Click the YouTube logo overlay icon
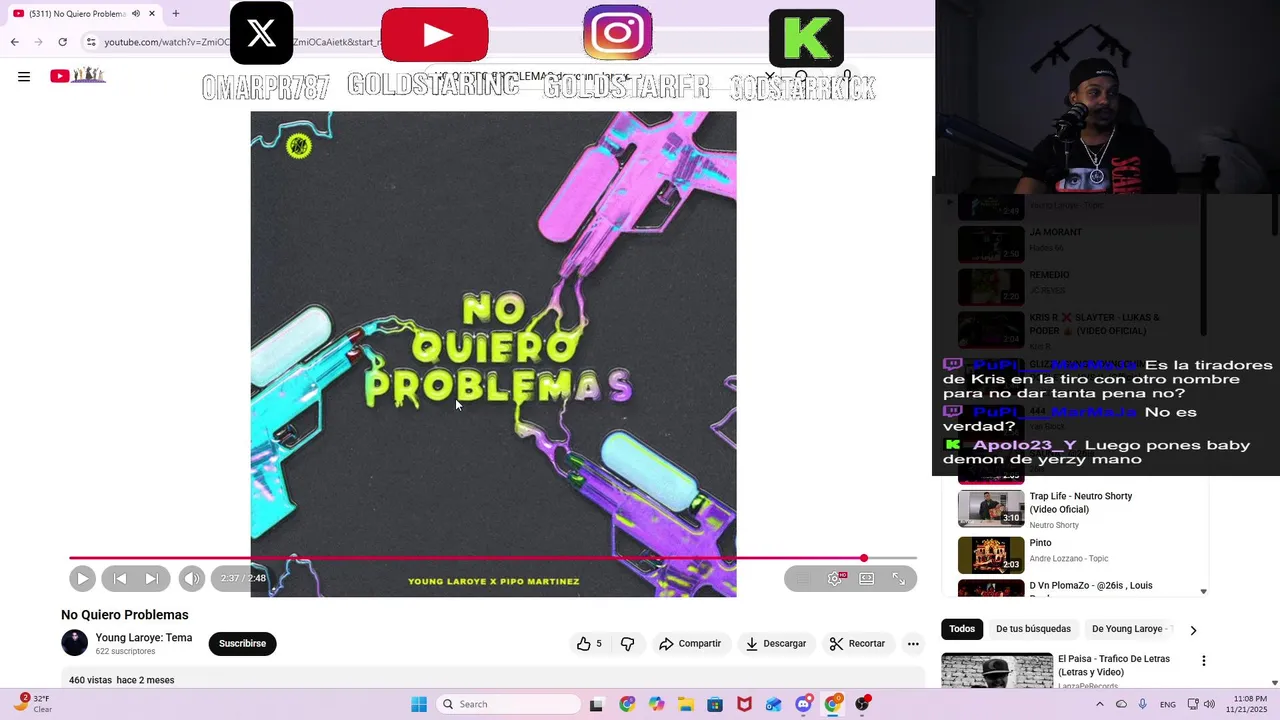The height and width of the screenshot is (720, 1280). (x=435, y=34)
